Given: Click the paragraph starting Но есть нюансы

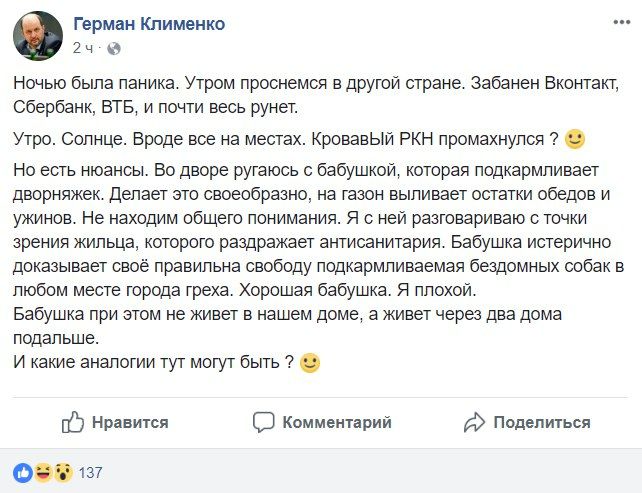Looking at the screenshot, I should point(319,230).
